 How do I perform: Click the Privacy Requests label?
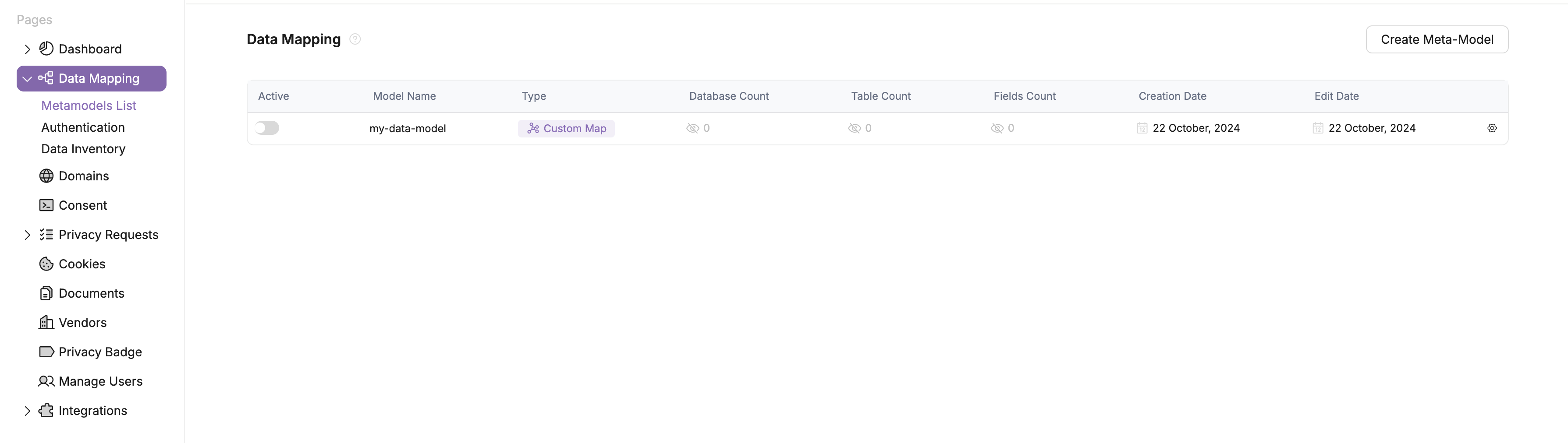(108, 235)
